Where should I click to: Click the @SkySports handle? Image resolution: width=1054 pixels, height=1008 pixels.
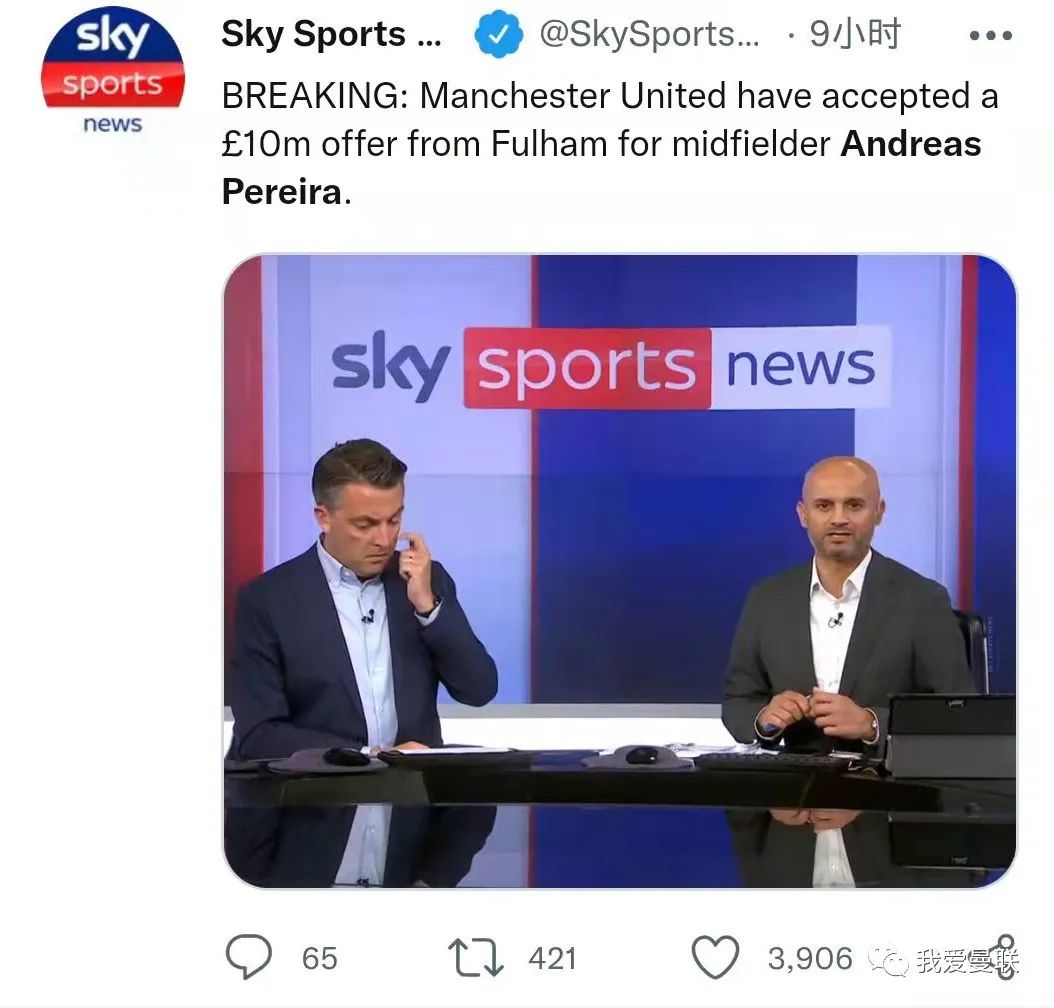[x=649, y=34]
